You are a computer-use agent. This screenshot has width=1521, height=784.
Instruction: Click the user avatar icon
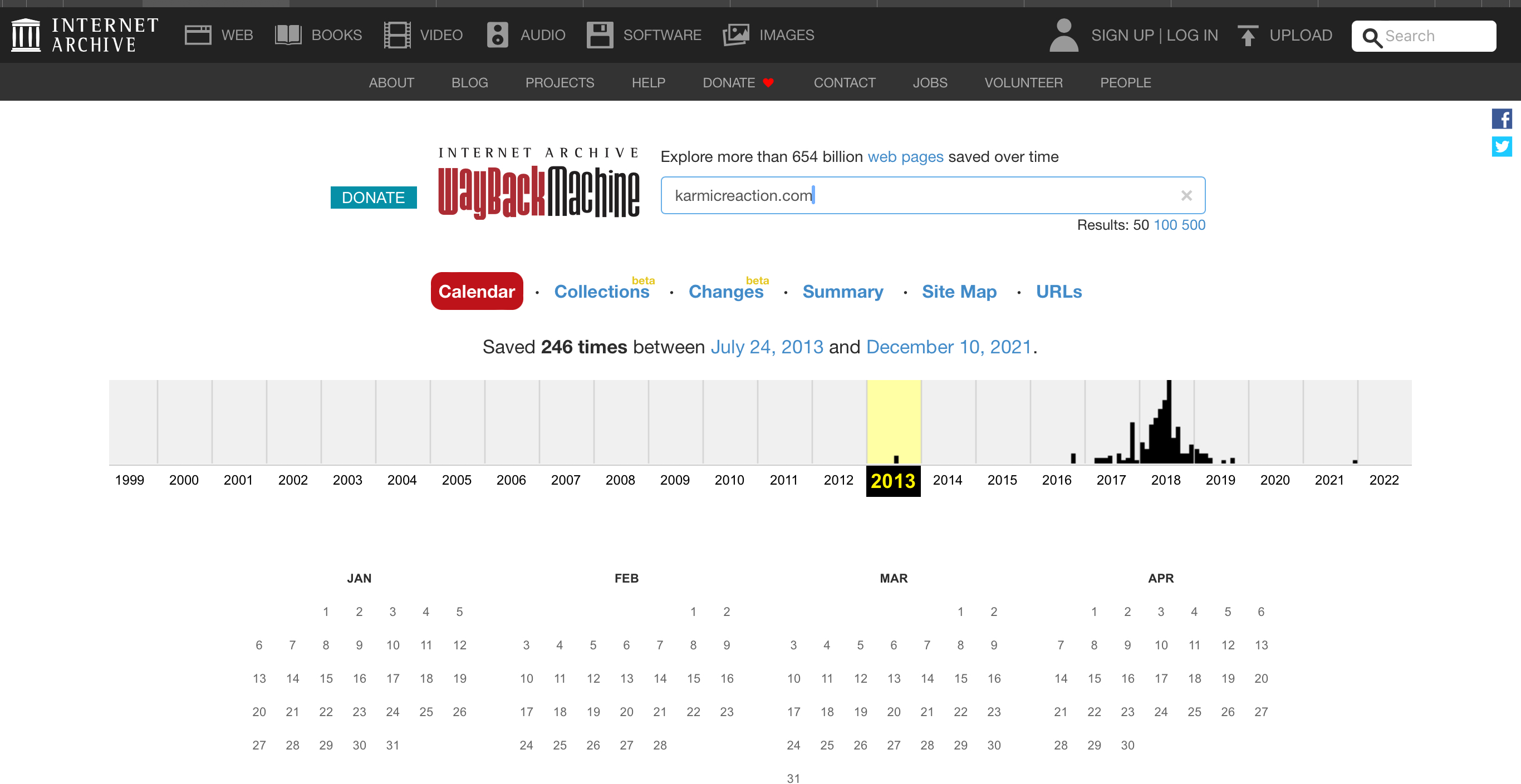coord(1064,35)
